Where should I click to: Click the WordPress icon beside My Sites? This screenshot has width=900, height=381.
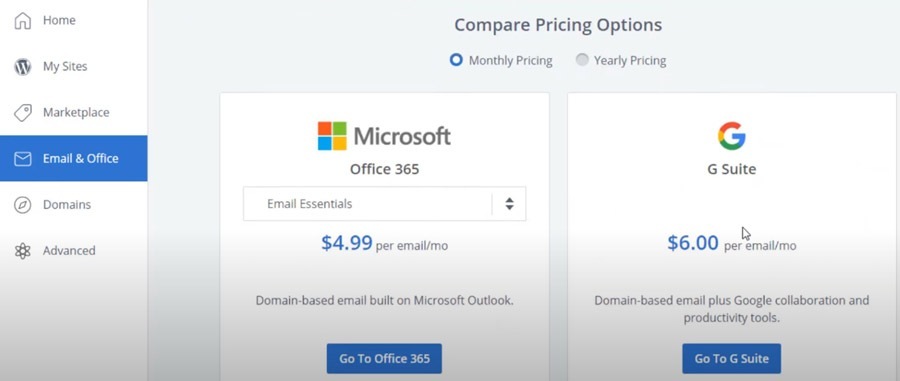[22, 67]
